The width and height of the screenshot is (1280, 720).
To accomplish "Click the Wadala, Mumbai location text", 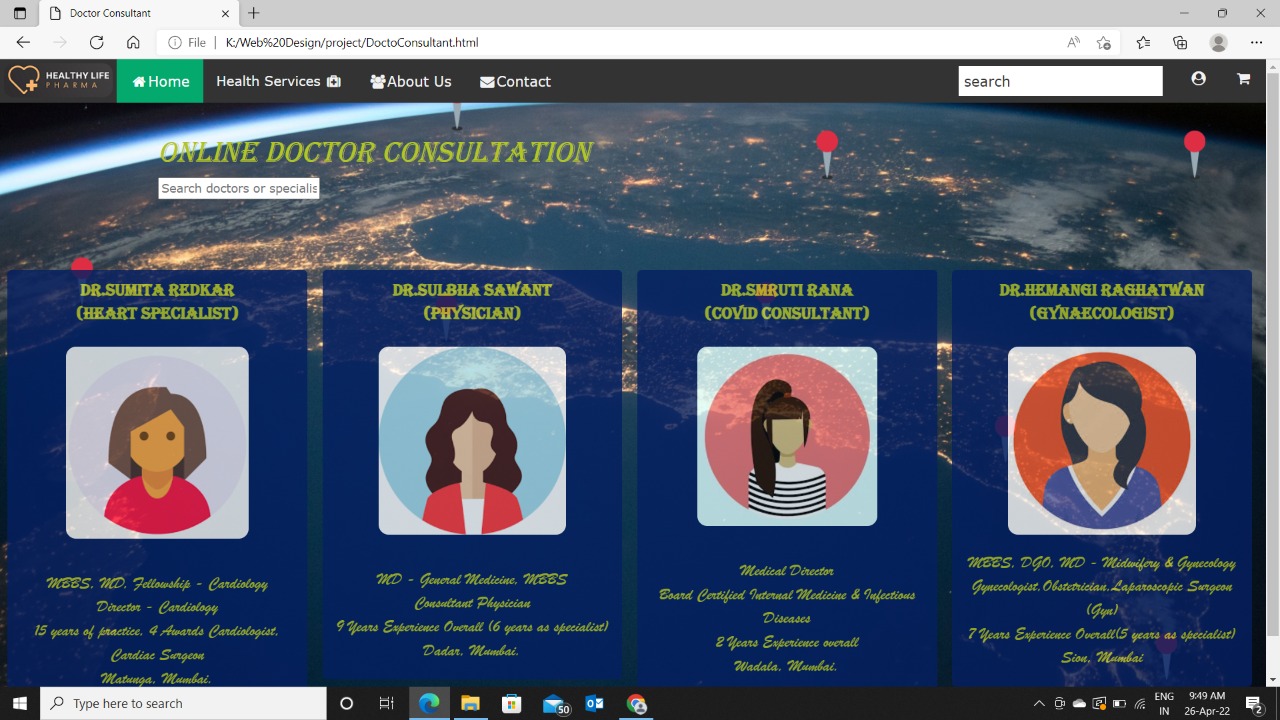I will 785,666.
